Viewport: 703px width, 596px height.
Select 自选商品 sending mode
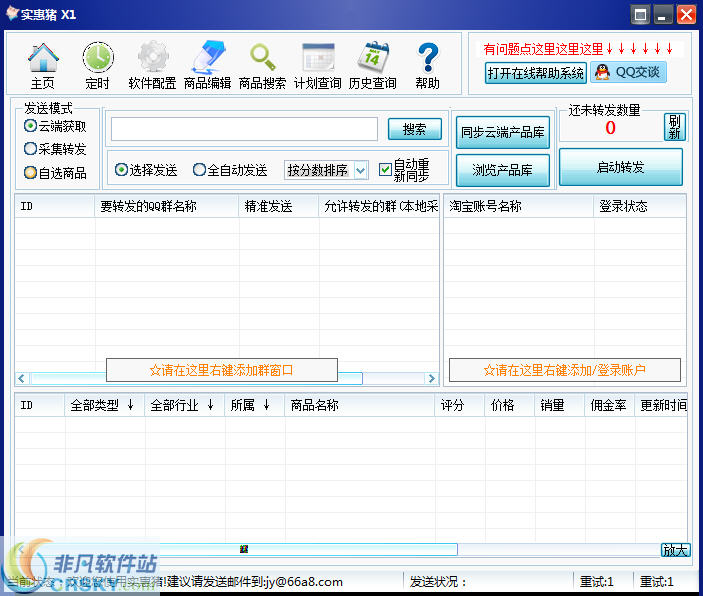(55, 173)
